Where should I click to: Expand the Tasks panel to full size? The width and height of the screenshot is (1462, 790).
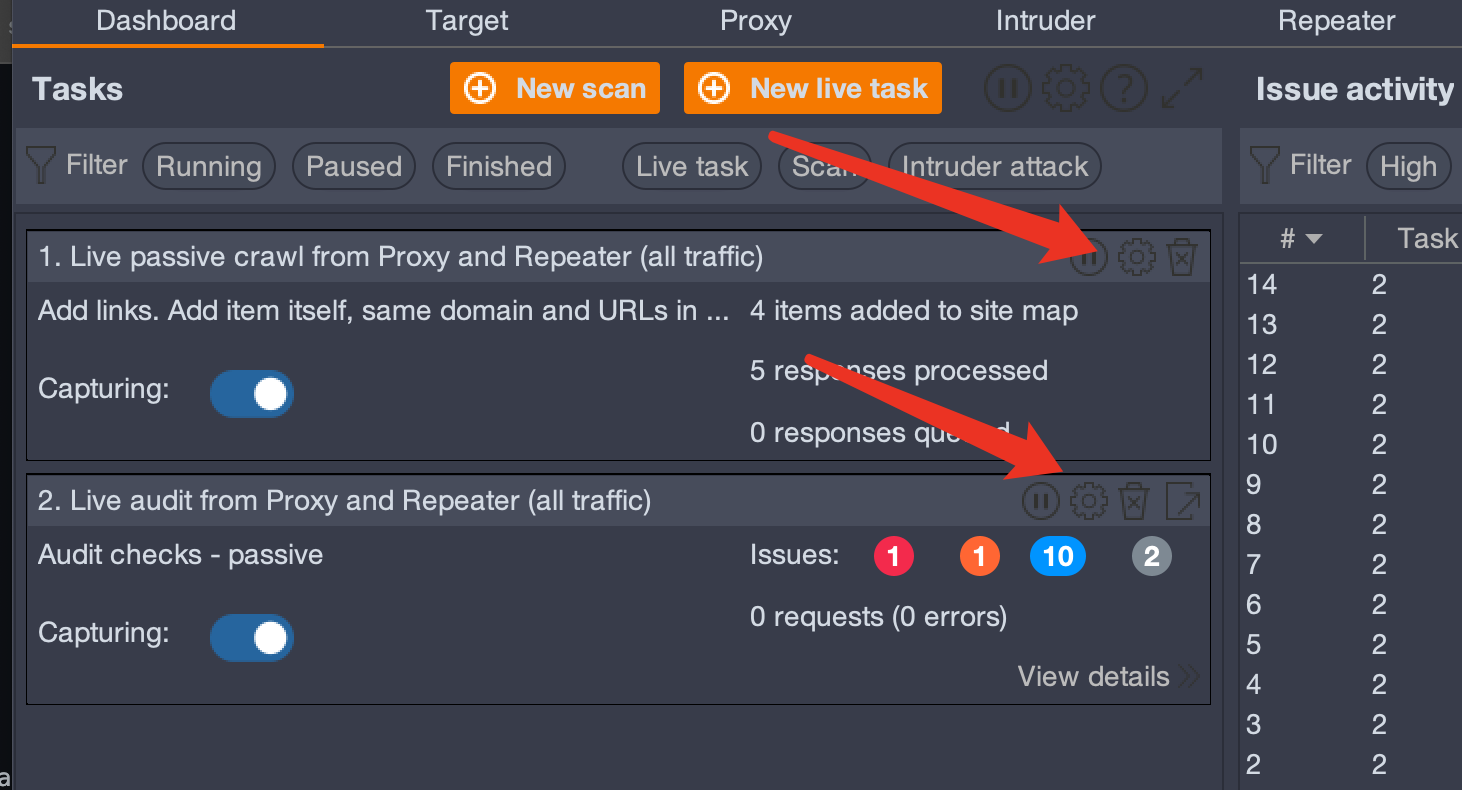1182,89
